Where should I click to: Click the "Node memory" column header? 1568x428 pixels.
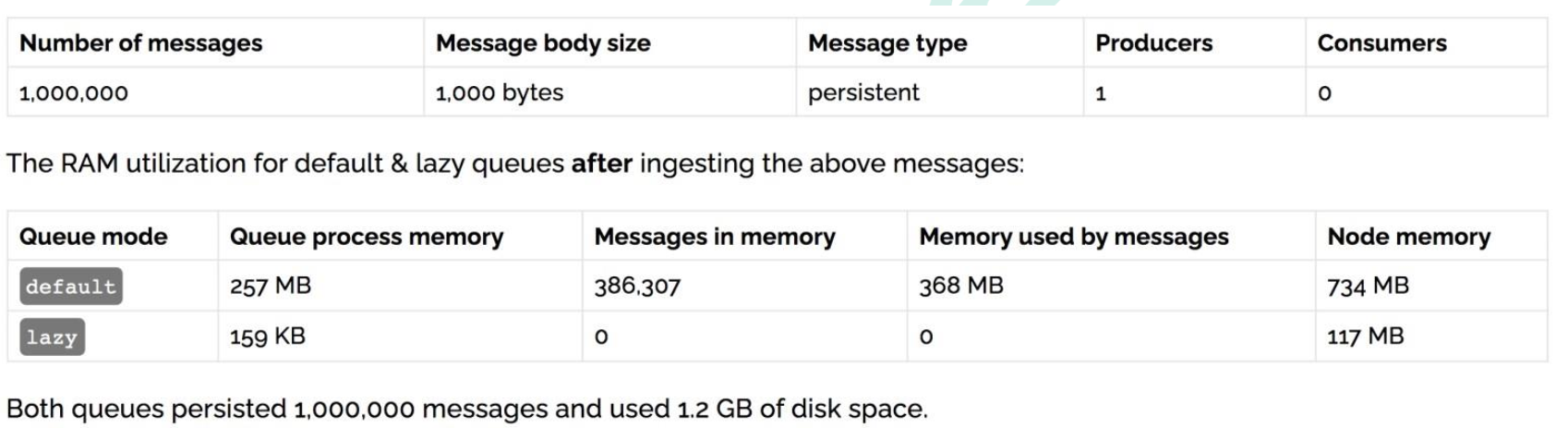[1408, 237]
